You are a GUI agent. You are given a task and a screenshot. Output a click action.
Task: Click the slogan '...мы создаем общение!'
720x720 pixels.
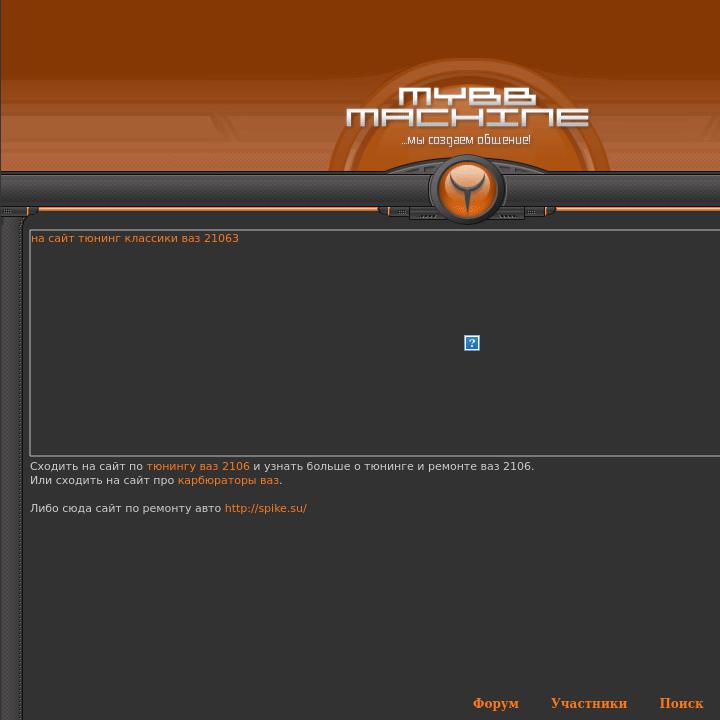[x=466, y=140]
